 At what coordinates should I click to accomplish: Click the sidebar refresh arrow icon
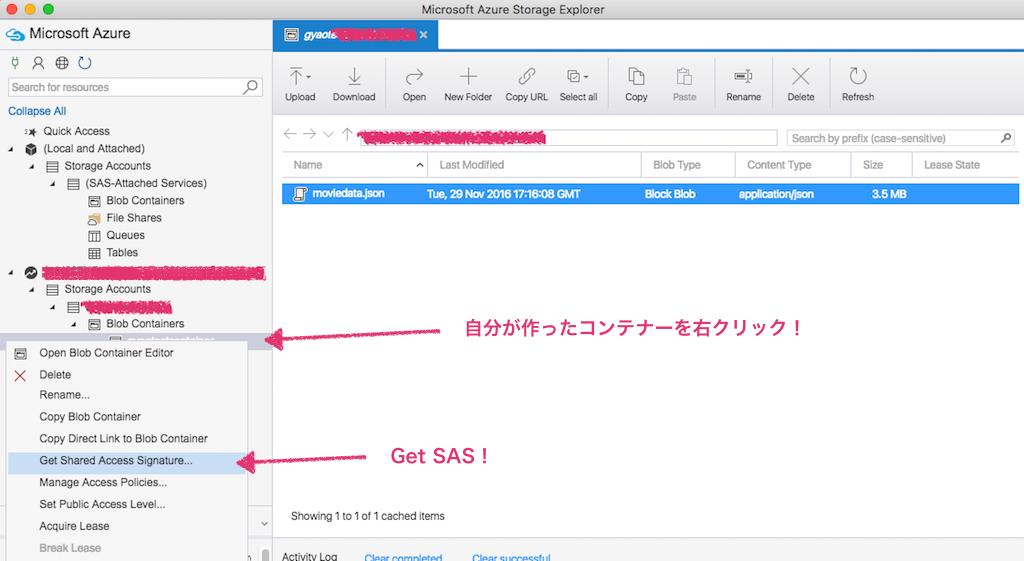click(x=85, y=63)
